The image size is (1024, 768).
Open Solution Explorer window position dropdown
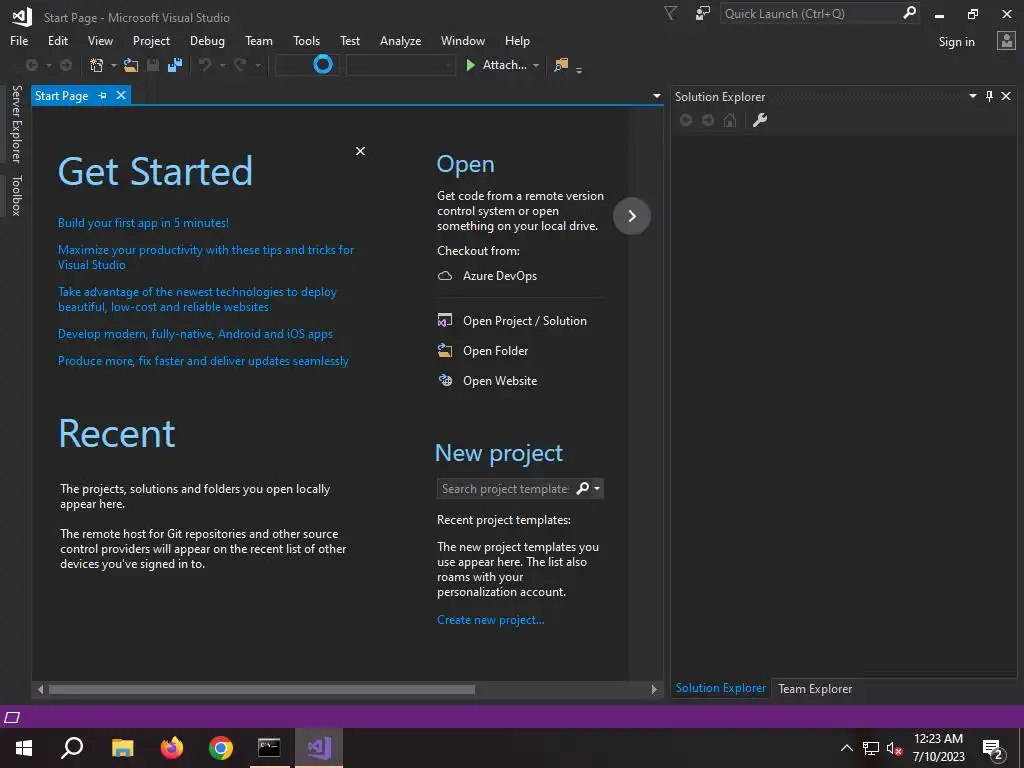click(972, 96)
